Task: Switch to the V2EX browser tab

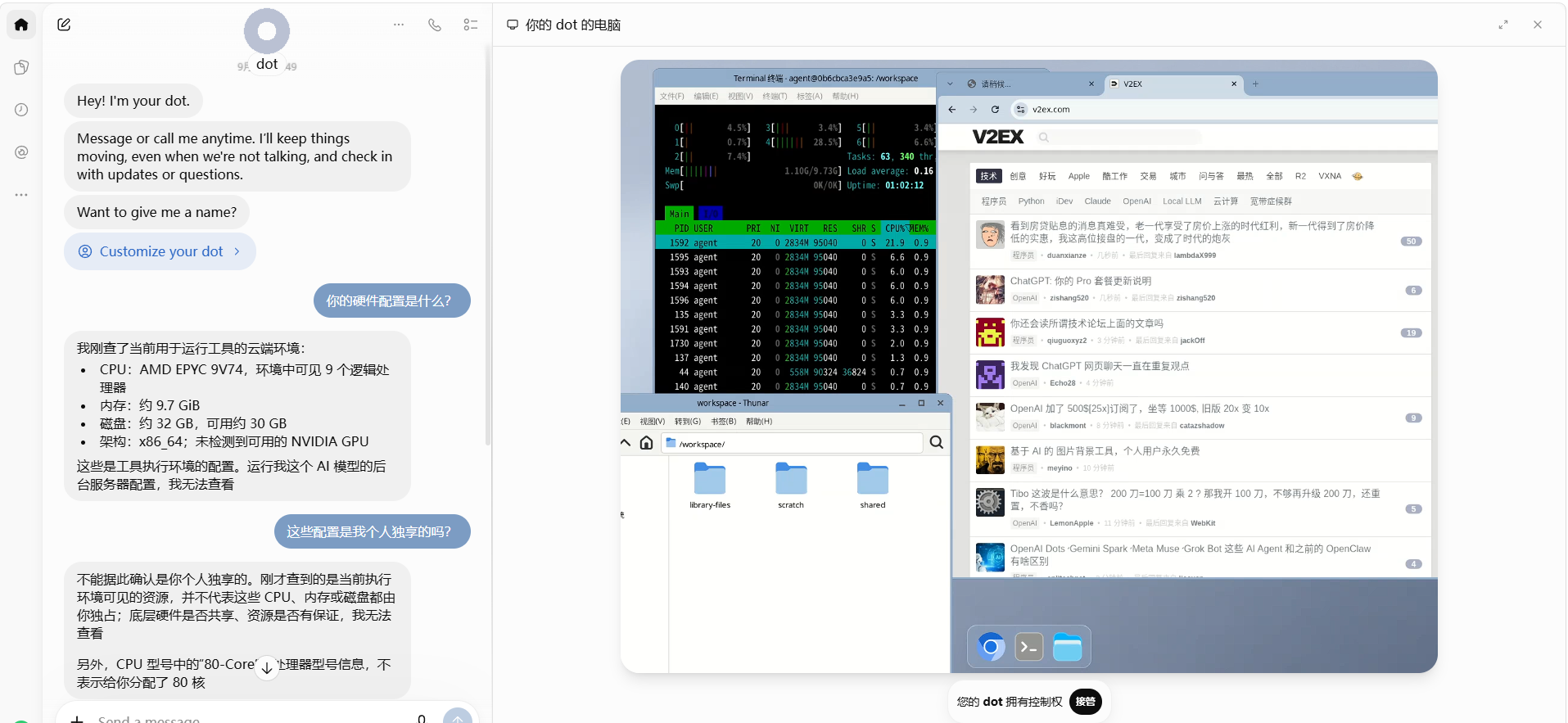Action: point(1174,84)
